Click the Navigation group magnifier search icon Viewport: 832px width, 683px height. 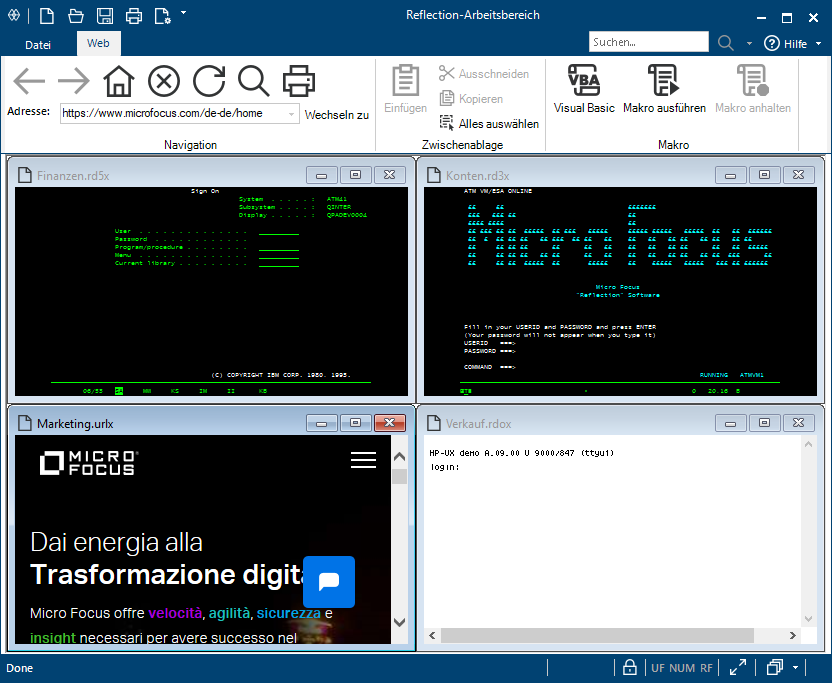[x=254, y=81]
